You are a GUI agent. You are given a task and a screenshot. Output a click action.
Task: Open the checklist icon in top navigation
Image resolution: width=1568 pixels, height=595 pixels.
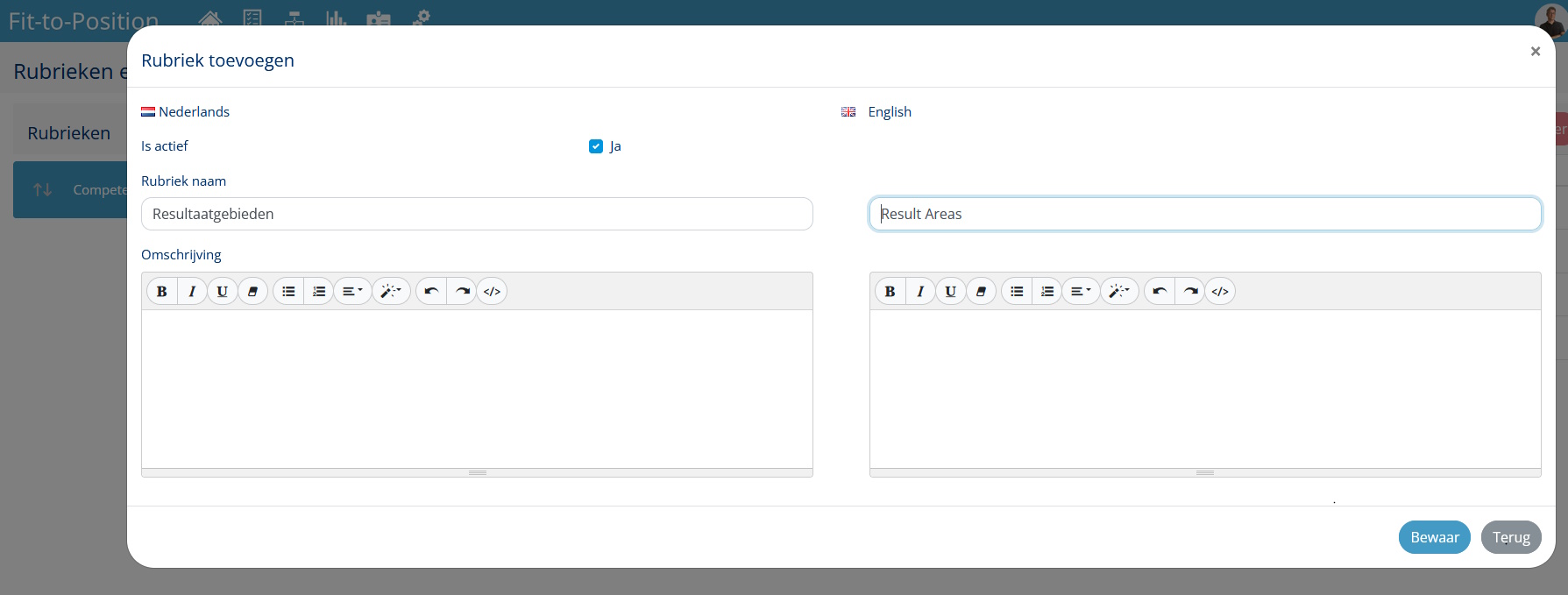point(252,18)
